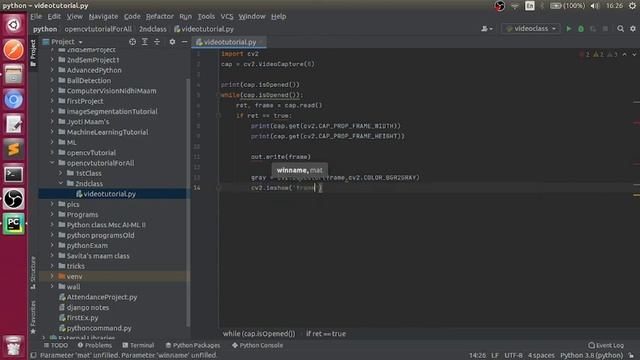Screen dimensions: 640x360
Task: Expand the pics folder
Action: point(52,204)
